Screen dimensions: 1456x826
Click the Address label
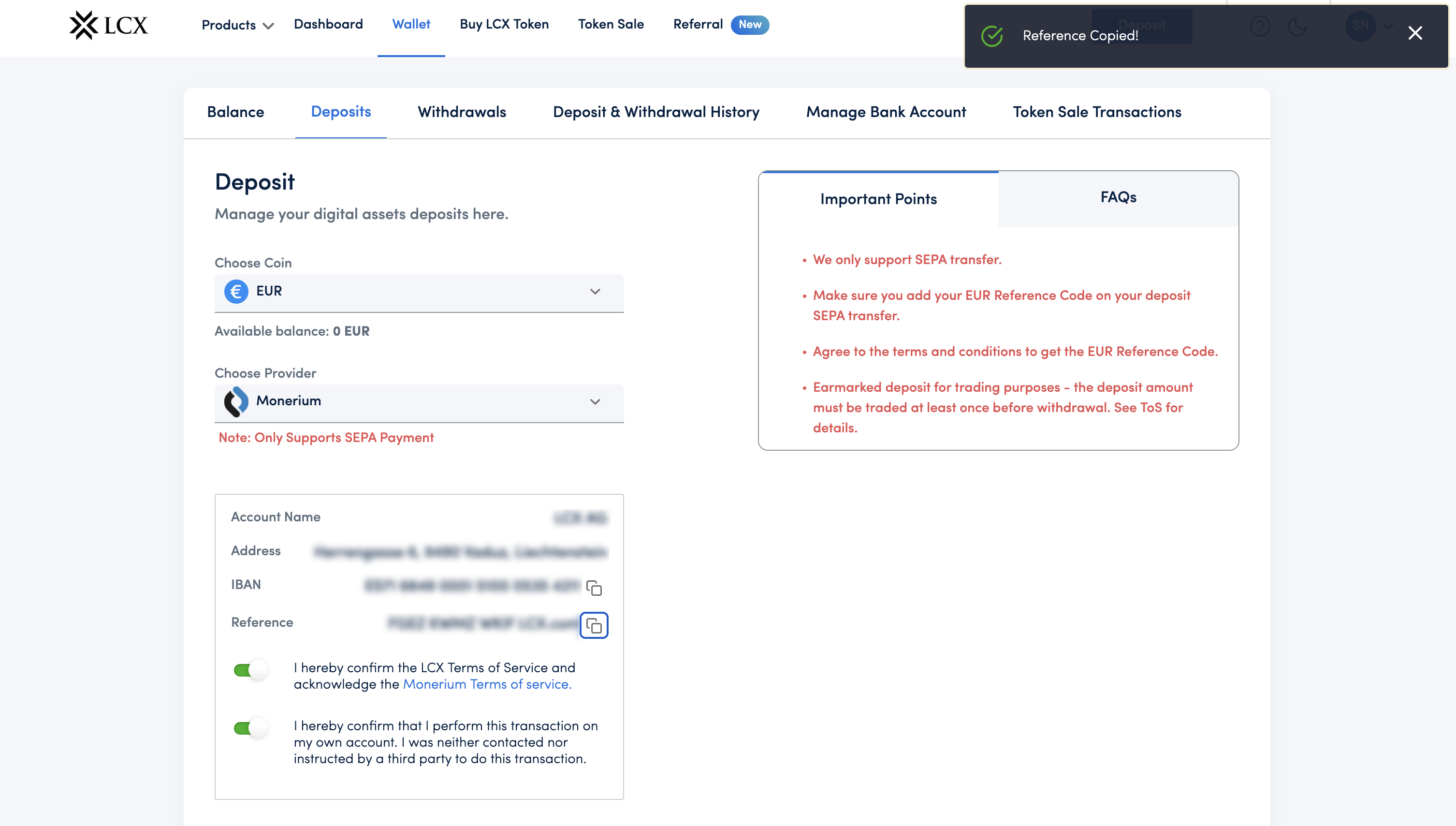pyautogui.click(x=255, y=551)
